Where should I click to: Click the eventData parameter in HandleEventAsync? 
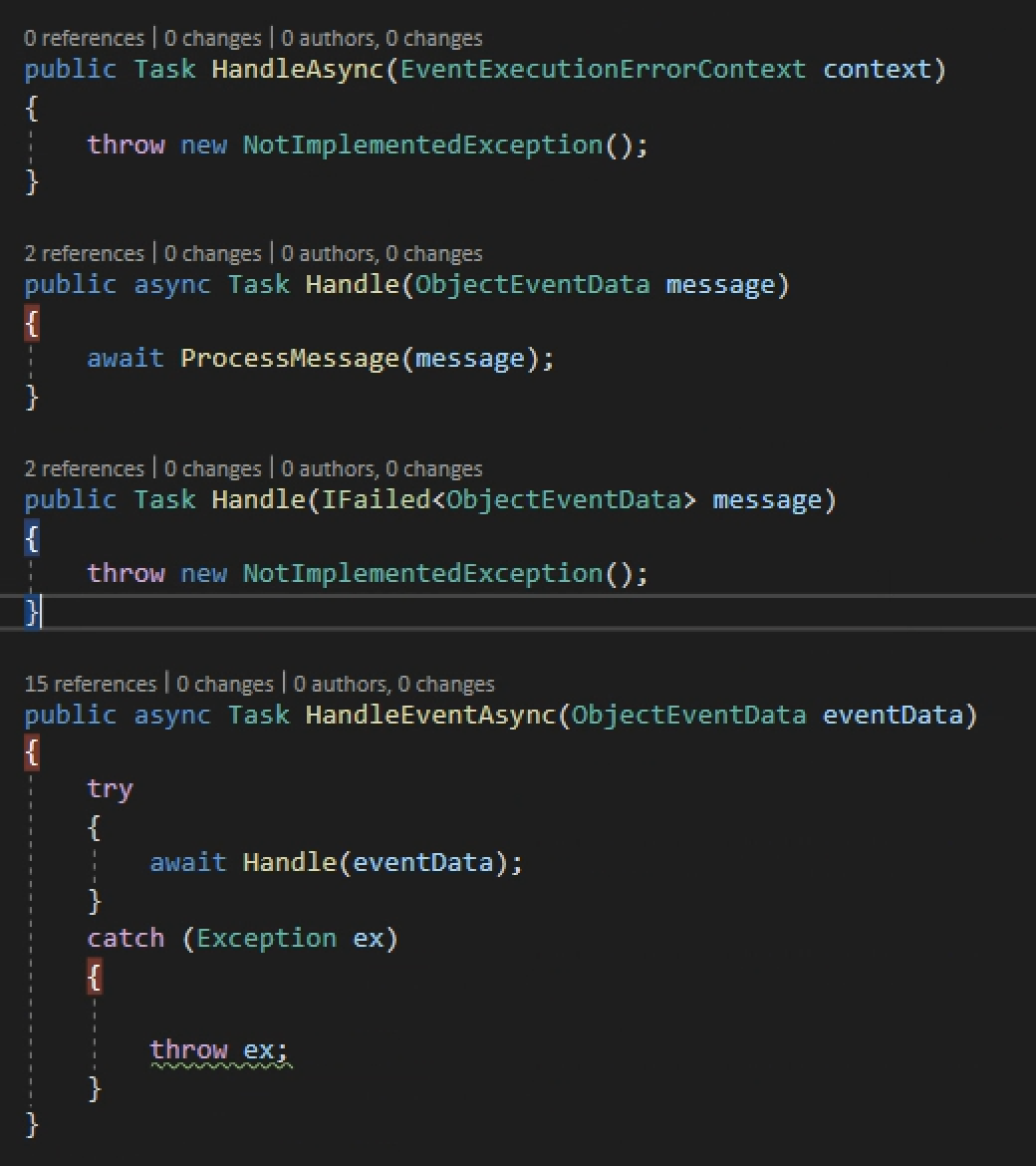coord(892,715)
